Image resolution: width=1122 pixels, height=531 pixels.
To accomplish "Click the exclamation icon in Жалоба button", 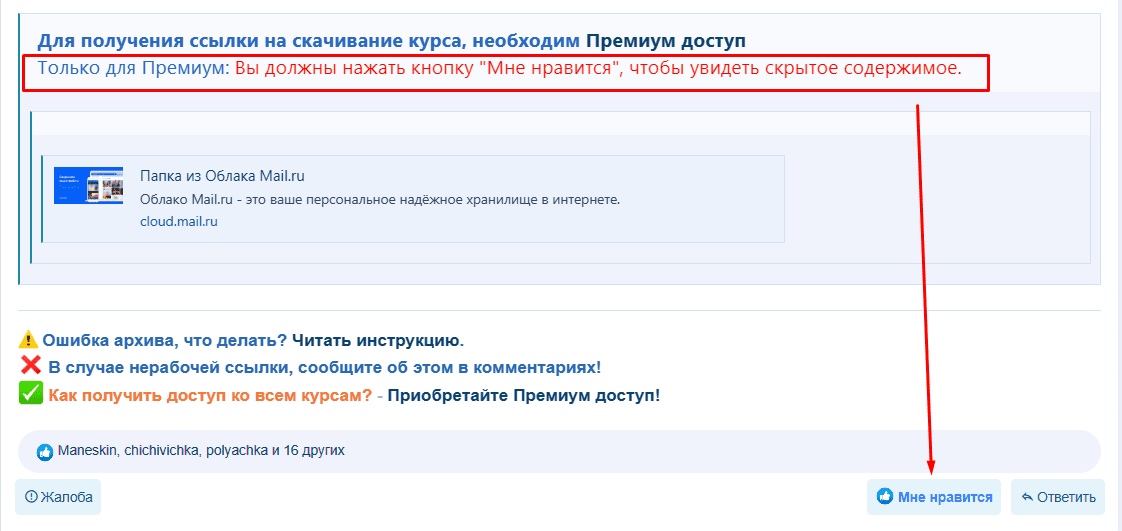I will 31,497.
